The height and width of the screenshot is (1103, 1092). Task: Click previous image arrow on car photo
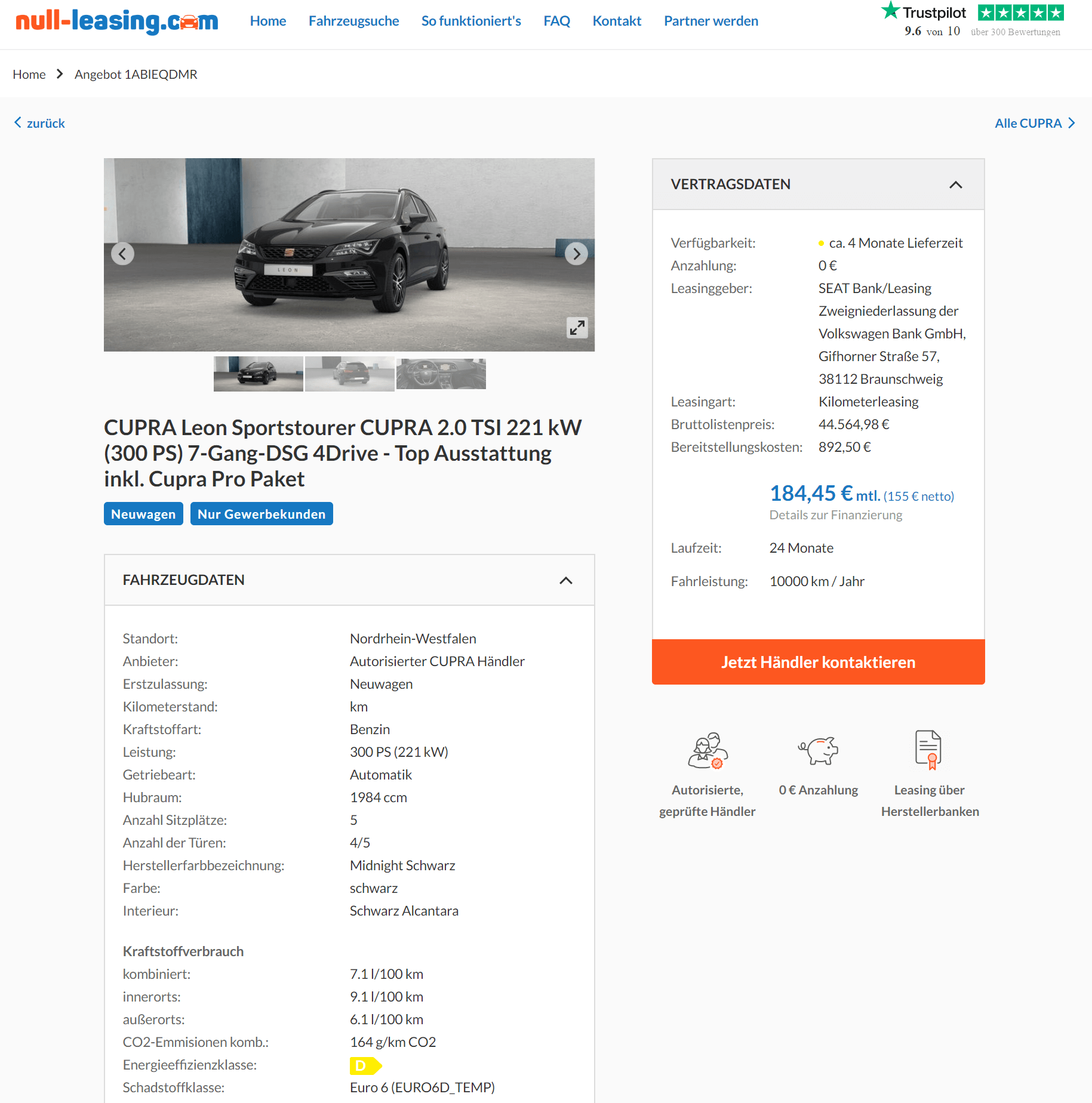pyautogui.click(x=122, y=254)
